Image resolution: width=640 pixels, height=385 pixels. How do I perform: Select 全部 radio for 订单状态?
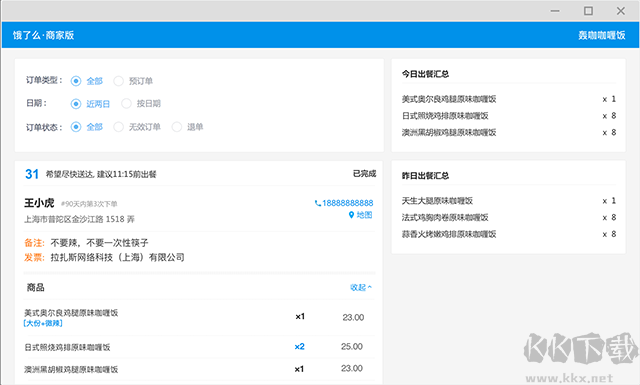coord(76,127)
